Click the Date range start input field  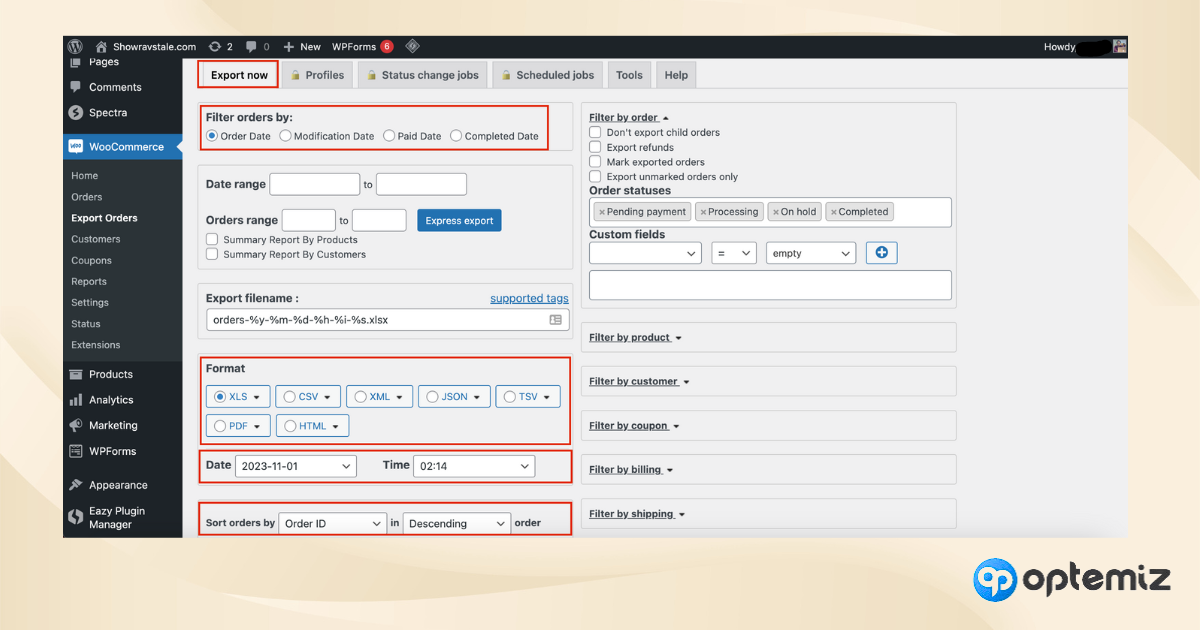pos(314,184)
